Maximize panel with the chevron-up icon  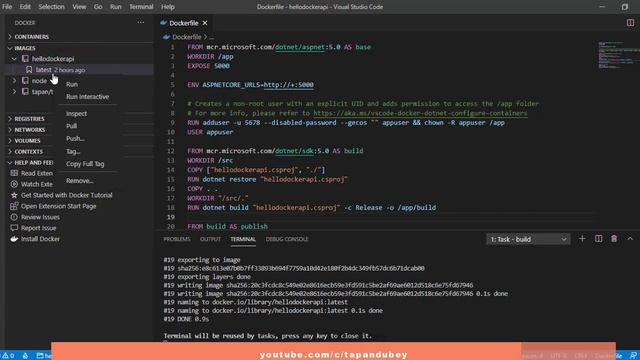click(x=630, y=239)
